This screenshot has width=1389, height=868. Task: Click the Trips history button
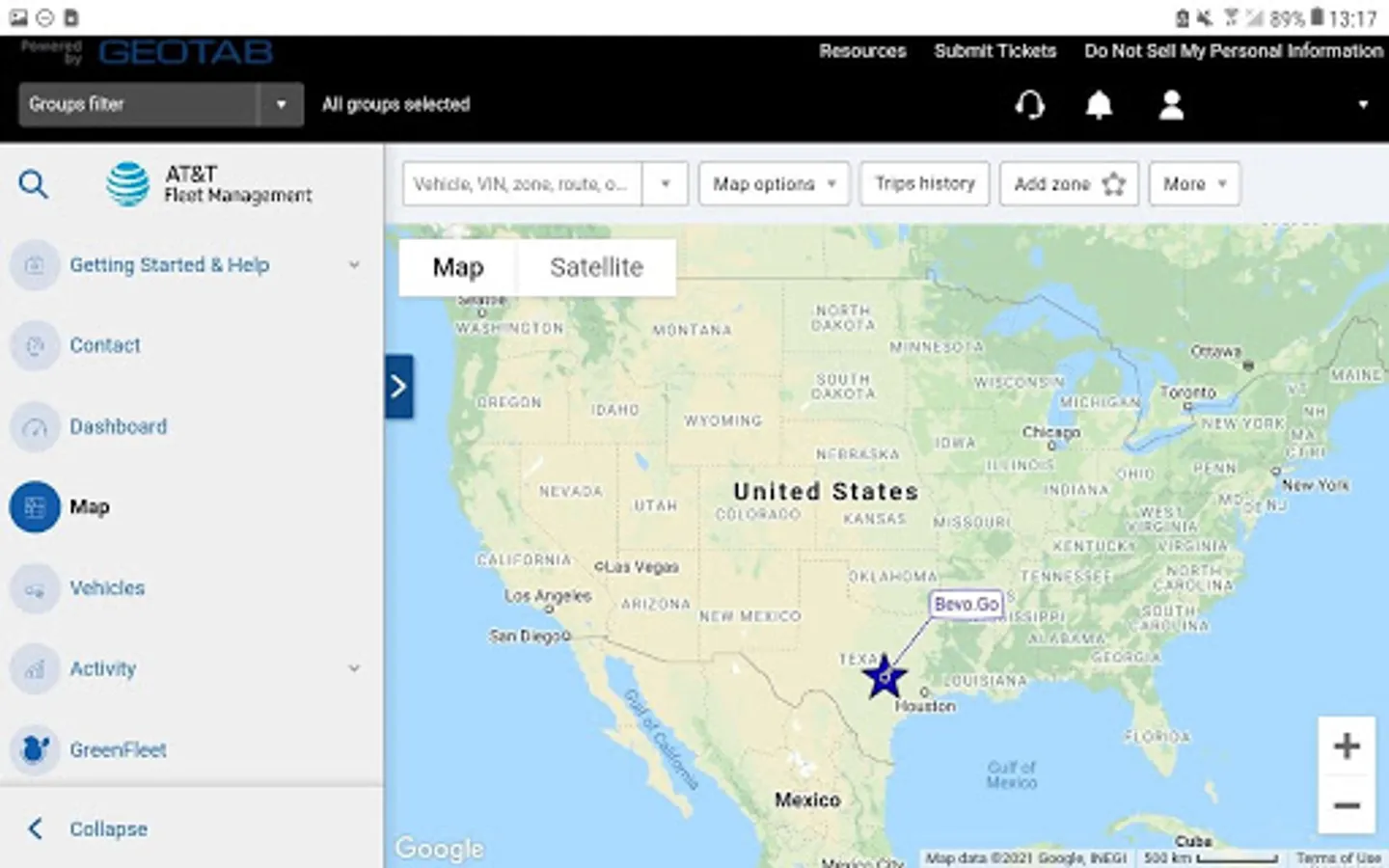925,183
